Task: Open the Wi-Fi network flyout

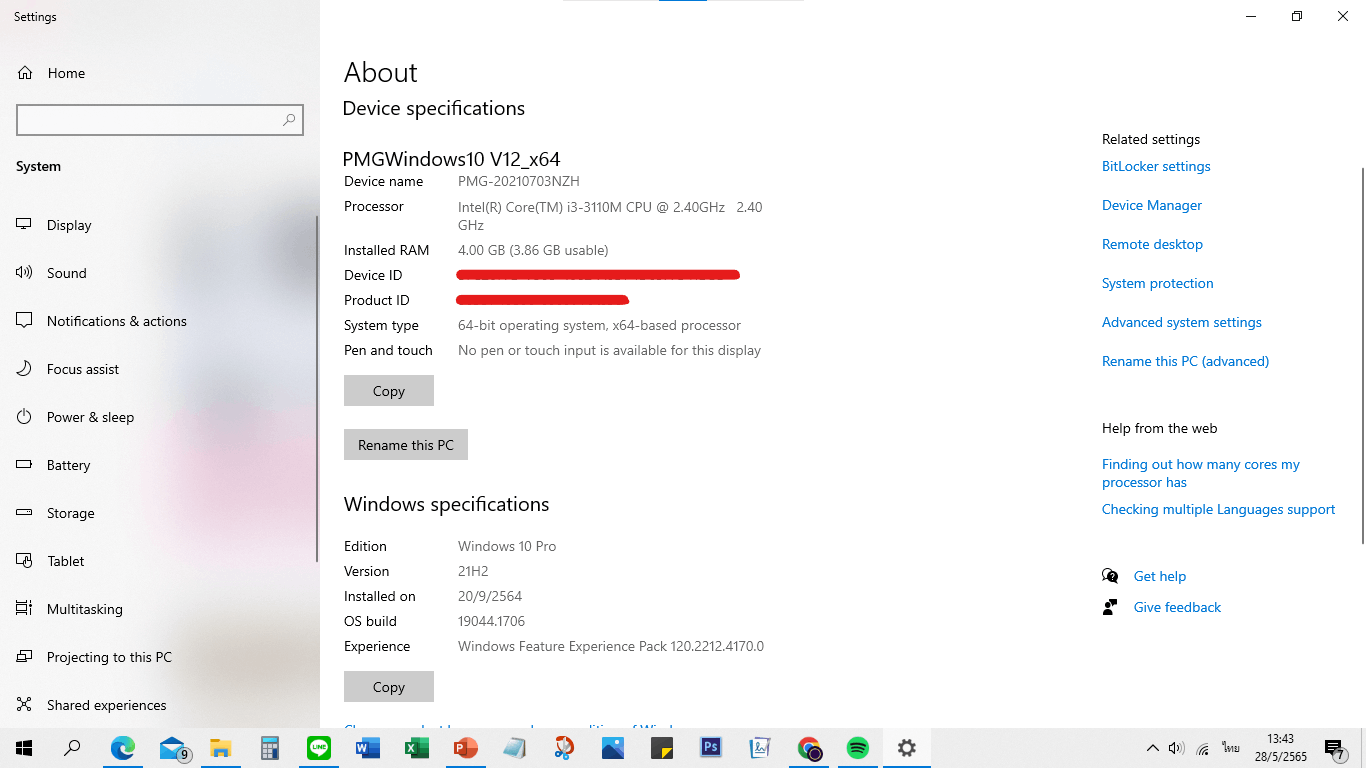Action: click(1202, 748)
